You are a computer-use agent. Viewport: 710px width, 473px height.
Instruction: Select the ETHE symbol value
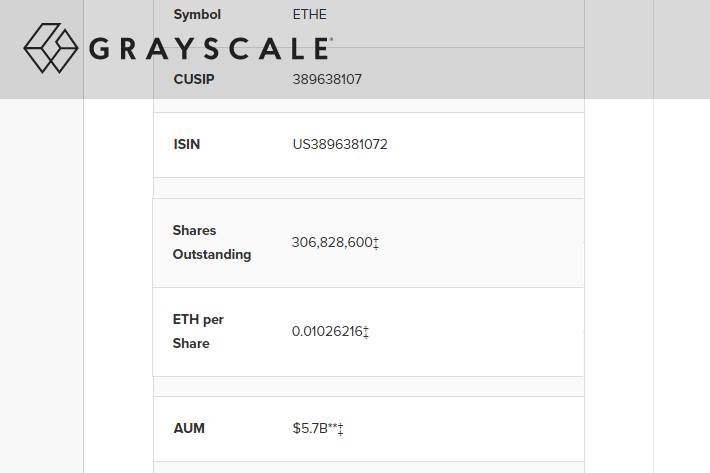point(309,14)
